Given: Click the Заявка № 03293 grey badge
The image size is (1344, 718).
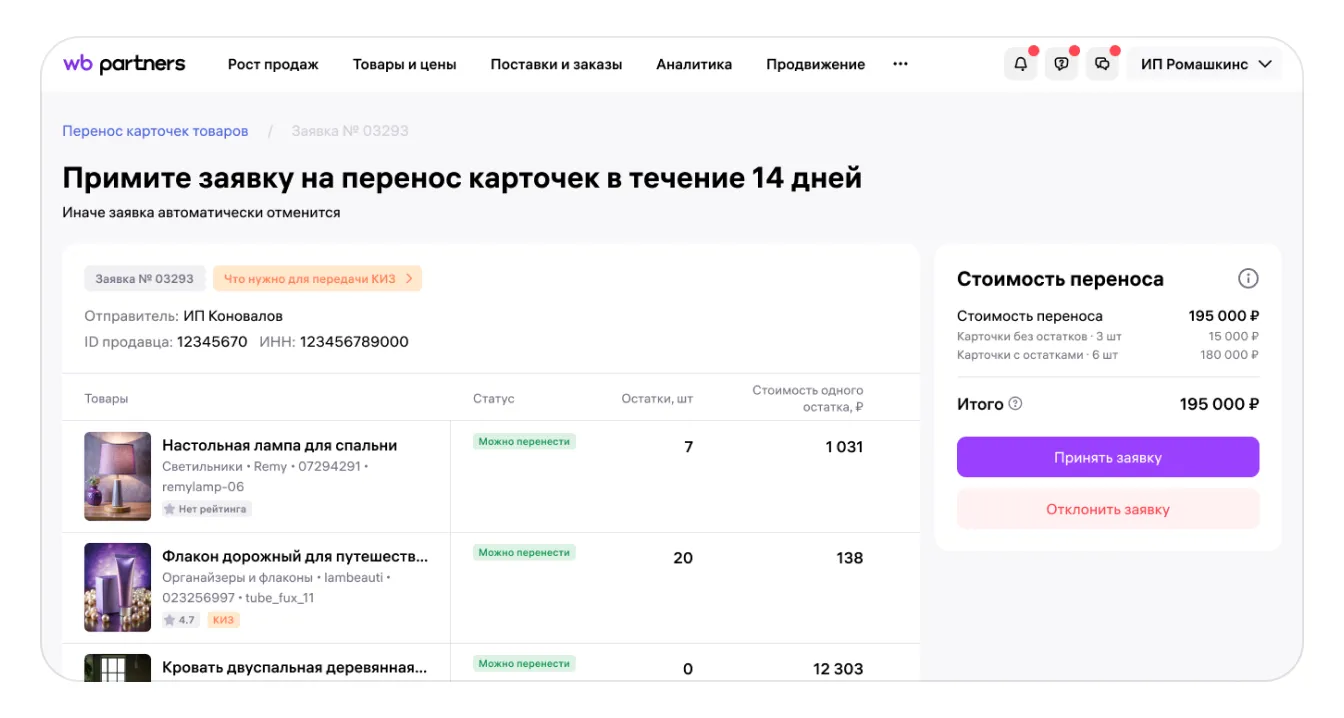Looking at the screenshot, I should click(145, 279).
